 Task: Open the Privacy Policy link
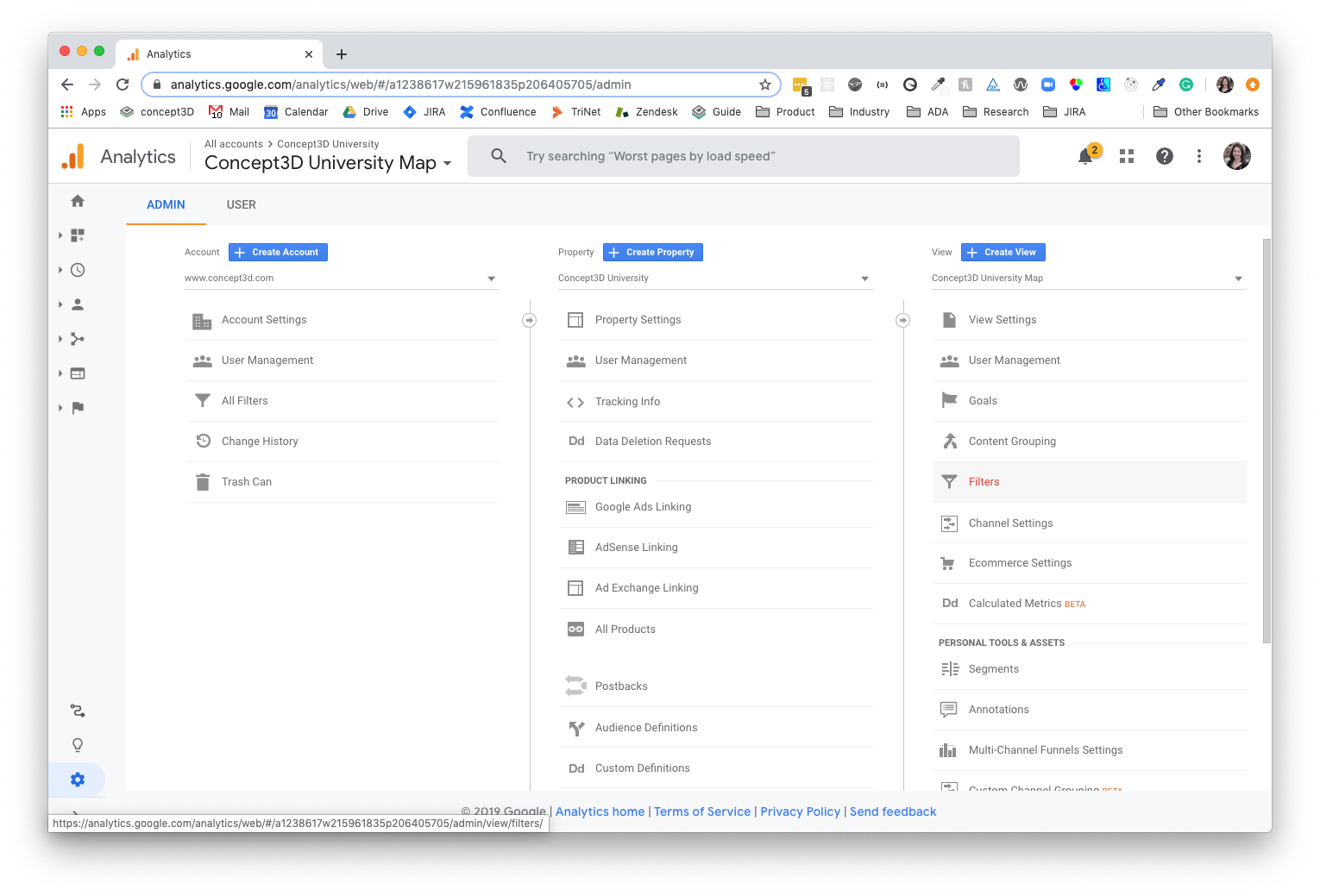pyautogui.click(x=801, y=811)
